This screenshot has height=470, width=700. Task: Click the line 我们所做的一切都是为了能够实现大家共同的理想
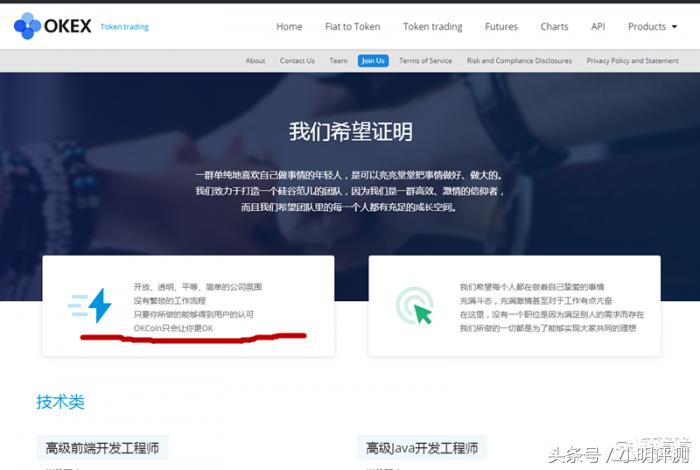pyautogui.click(x=548, y=329)
